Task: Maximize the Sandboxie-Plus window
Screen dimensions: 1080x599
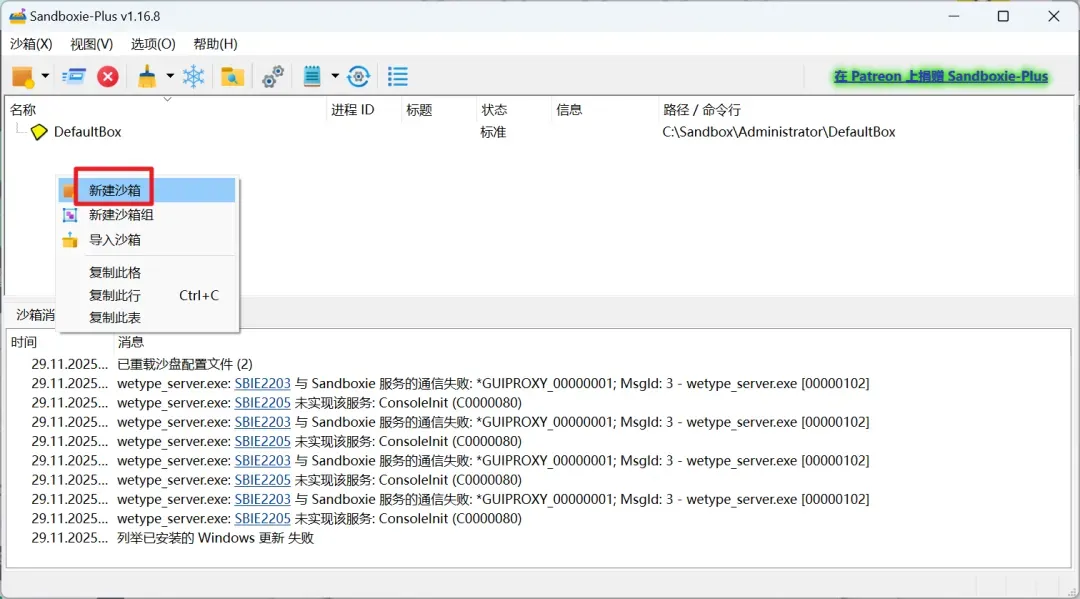Action: pos(1004,16)
